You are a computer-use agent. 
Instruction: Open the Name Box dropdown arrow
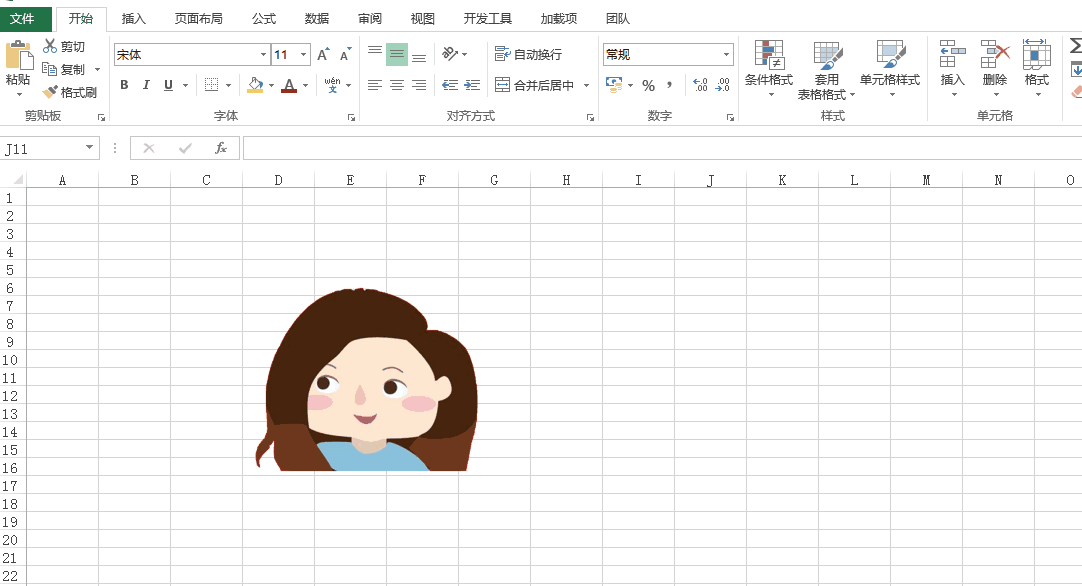(89, 147)
